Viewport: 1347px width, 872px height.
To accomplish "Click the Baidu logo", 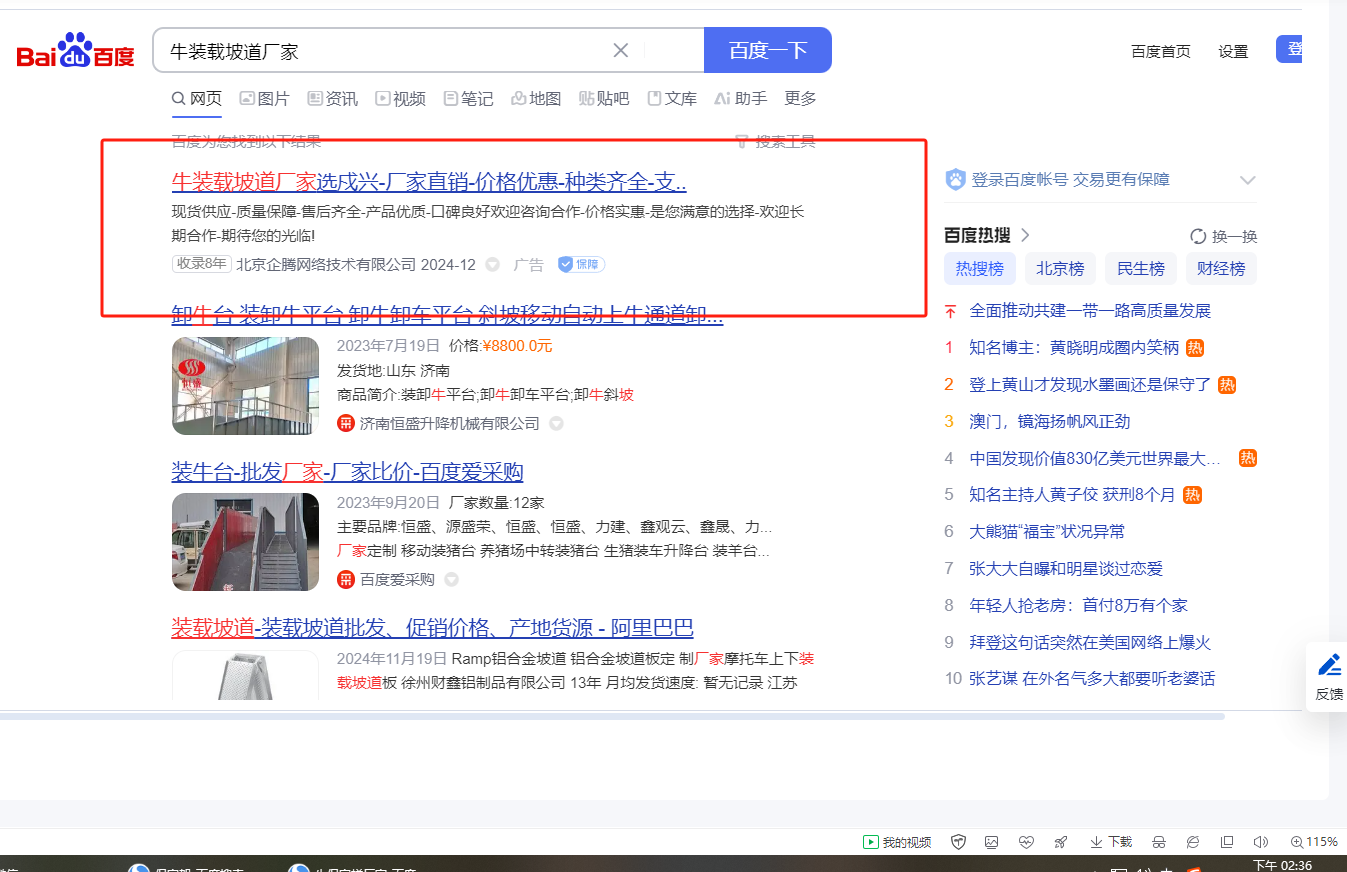I will coord(75,50).
